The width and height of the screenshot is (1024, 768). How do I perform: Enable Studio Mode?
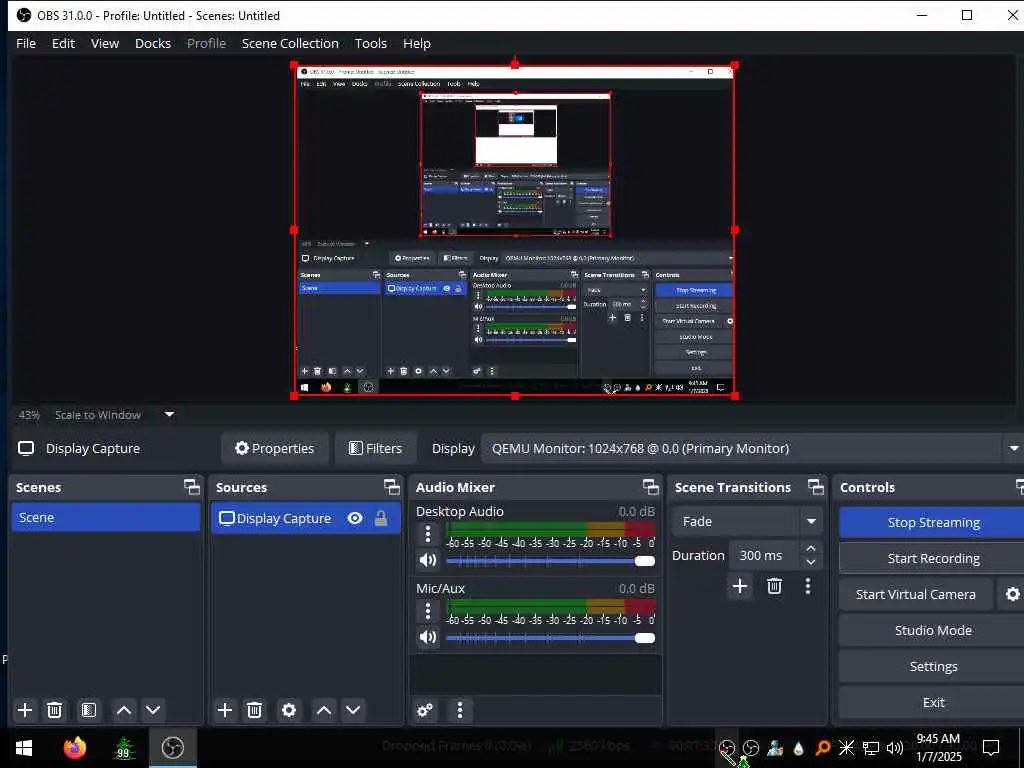pyautogui.click(x=933, y=630)
